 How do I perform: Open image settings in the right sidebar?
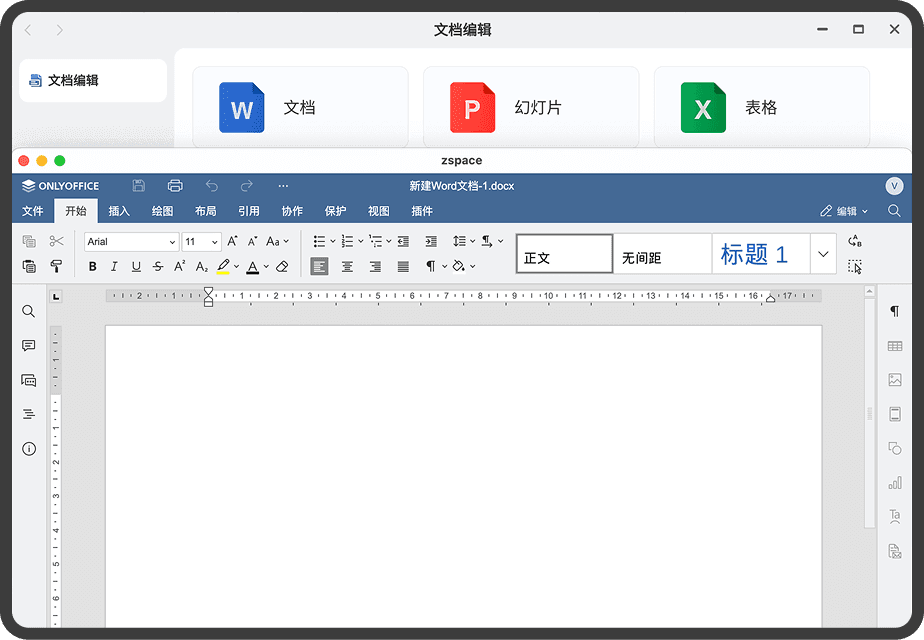coord(894,380)
